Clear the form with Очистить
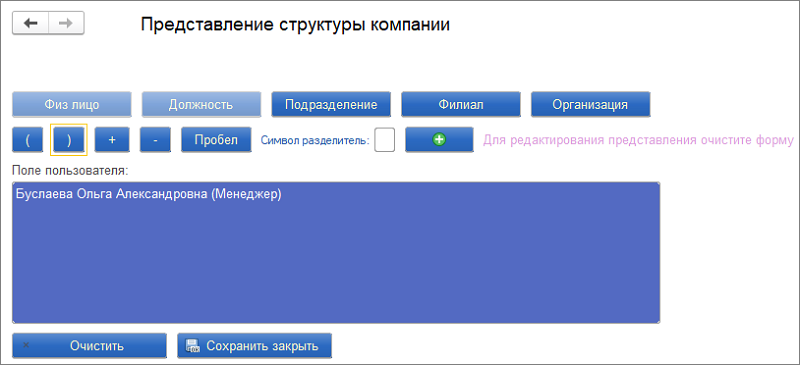800x365 pixels. [89, 346]
